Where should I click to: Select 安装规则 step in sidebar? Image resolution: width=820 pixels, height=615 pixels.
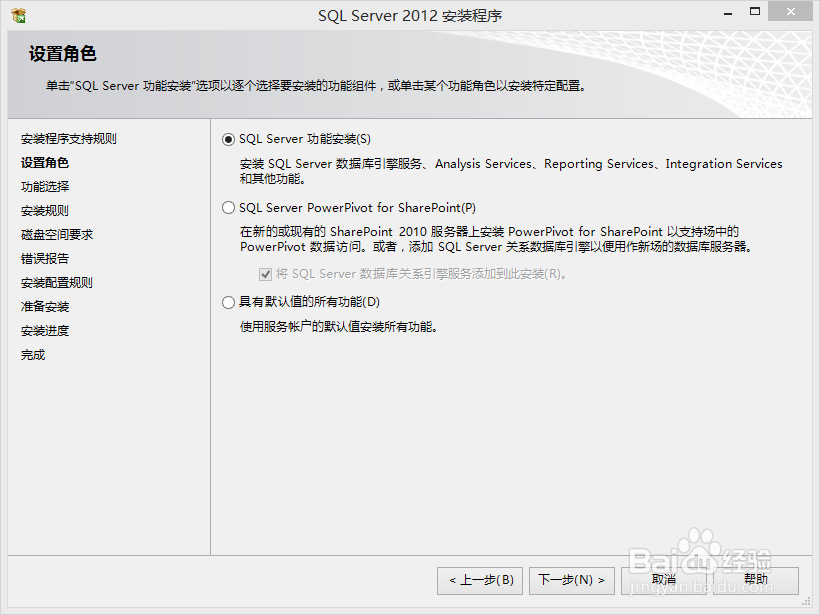point(44,211)
